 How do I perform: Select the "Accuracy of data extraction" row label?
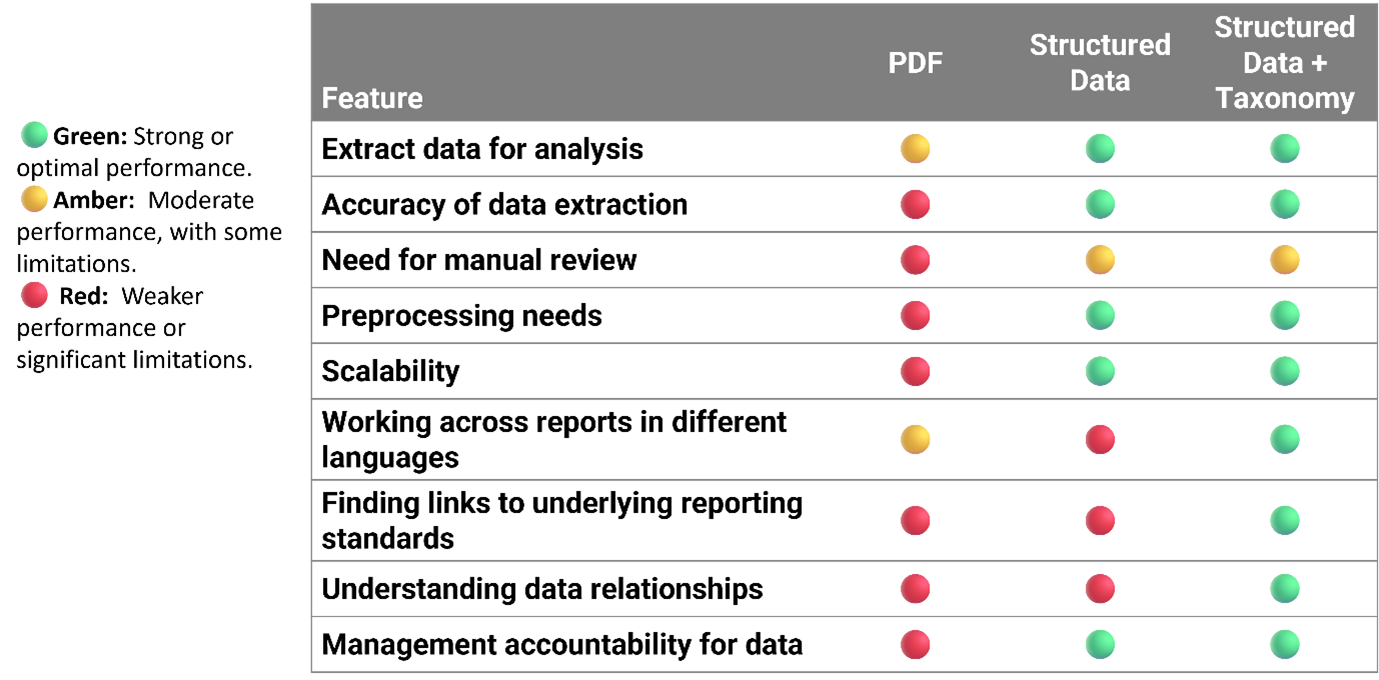[x=504, y=205]
